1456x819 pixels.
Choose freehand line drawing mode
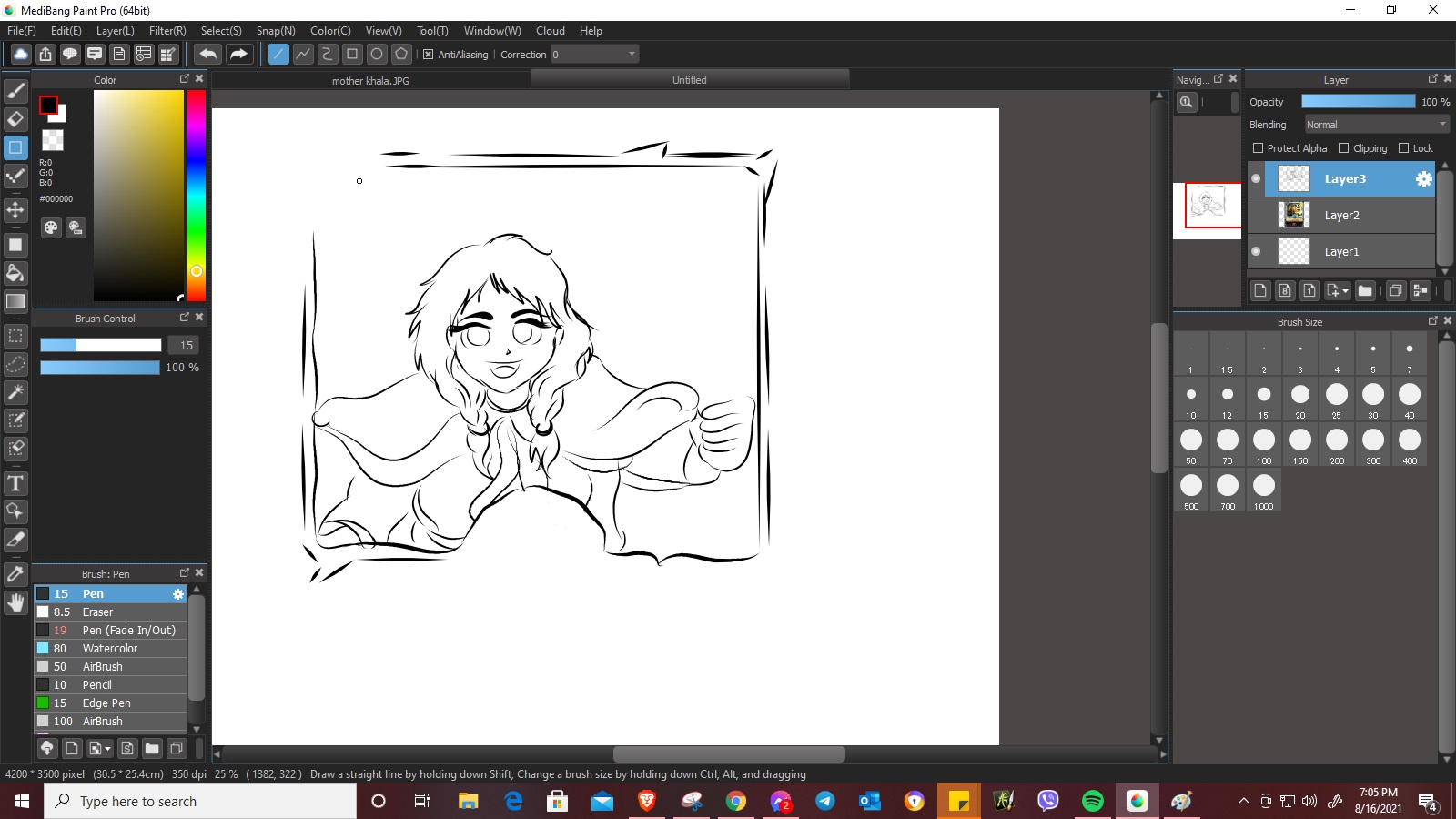coord(278,54)
